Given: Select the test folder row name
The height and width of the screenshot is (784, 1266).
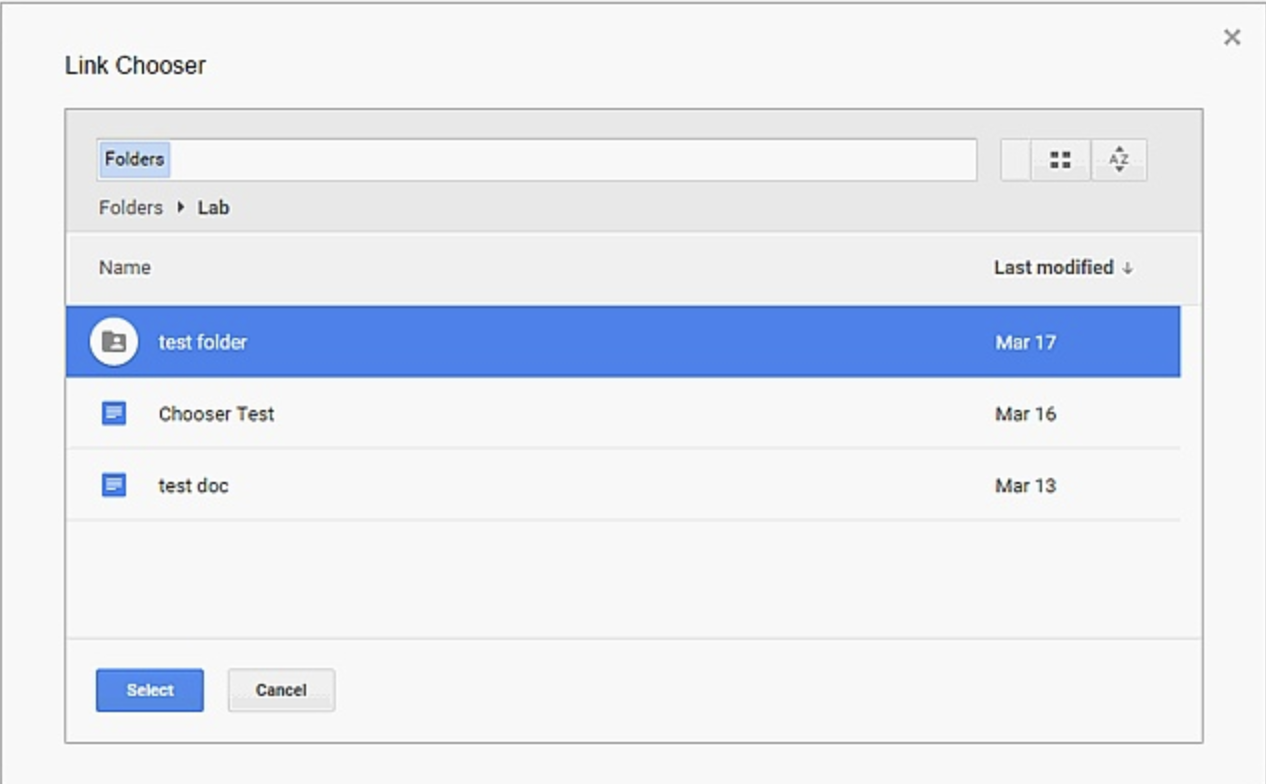Looking at the screenshot, I should [203, 342].
